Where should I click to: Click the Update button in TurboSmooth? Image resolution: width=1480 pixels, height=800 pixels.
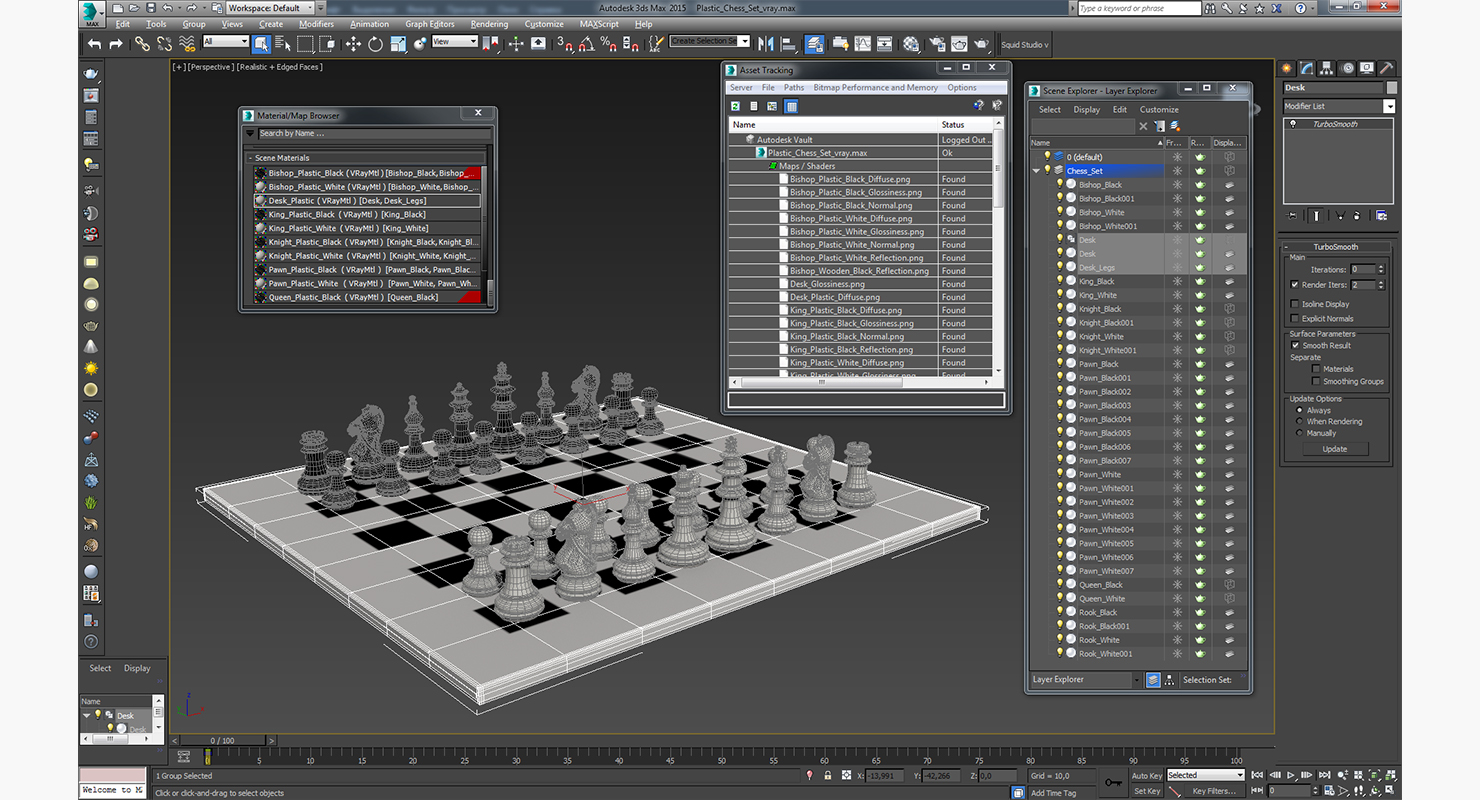(x=1334, y=449)
